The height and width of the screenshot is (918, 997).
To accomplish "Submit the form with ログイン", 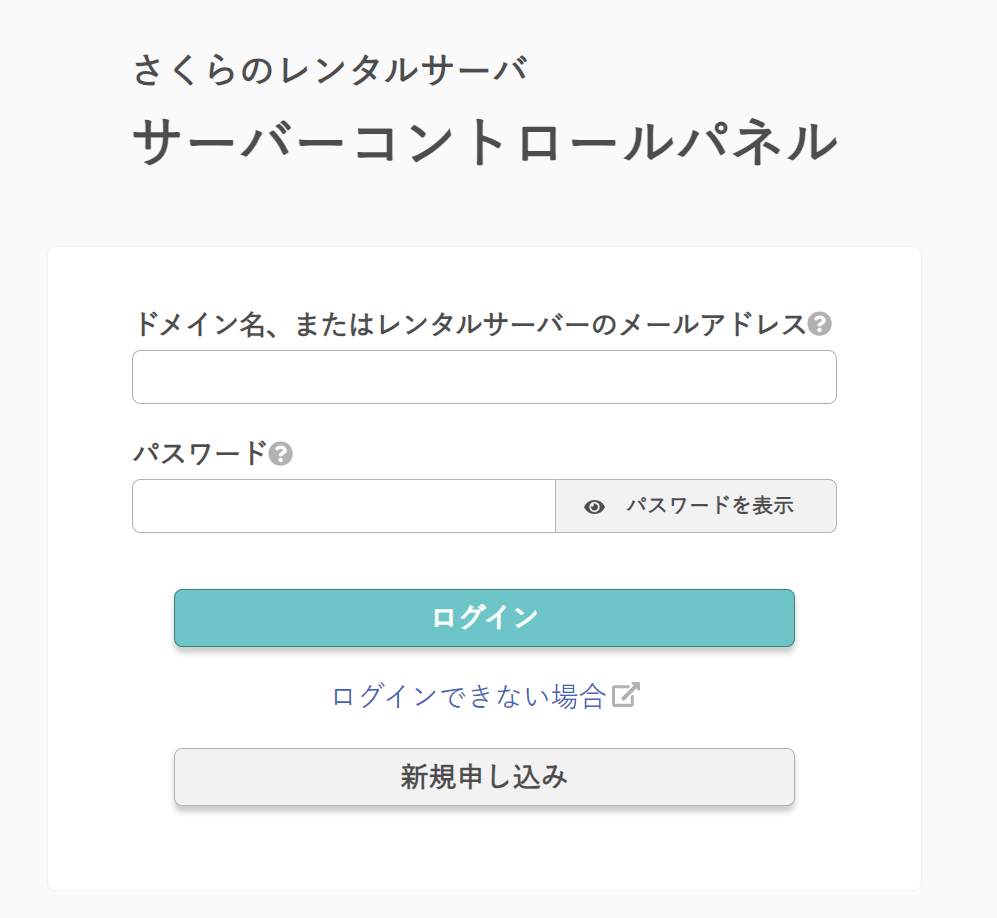I will pyautogui.click(x=484, y=618).
